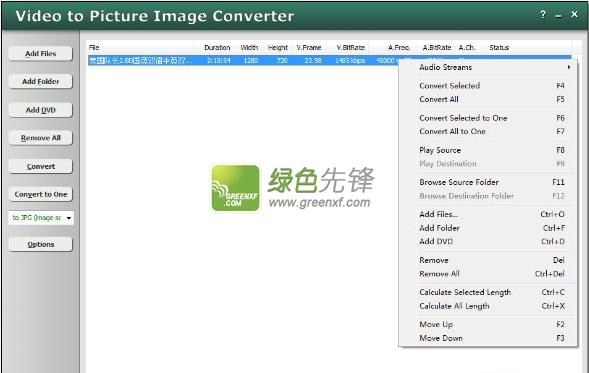Screen dimensions: 589x373
Task: Click the V.Frame column header
Action: point(308,48)
